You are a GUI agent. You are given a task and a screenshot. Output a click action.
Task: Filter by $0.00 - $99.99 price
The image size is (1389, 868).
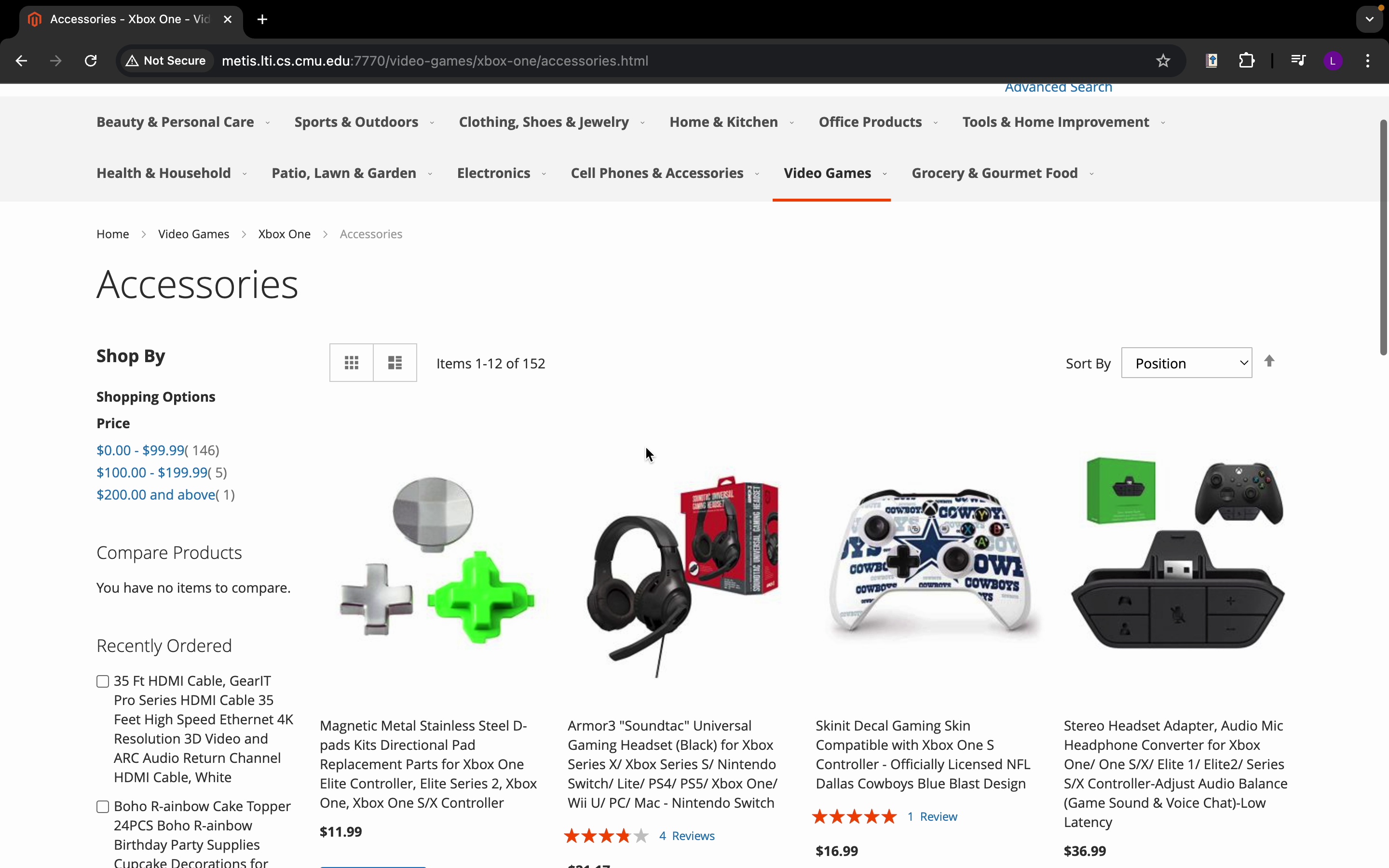tap(140, 451)
